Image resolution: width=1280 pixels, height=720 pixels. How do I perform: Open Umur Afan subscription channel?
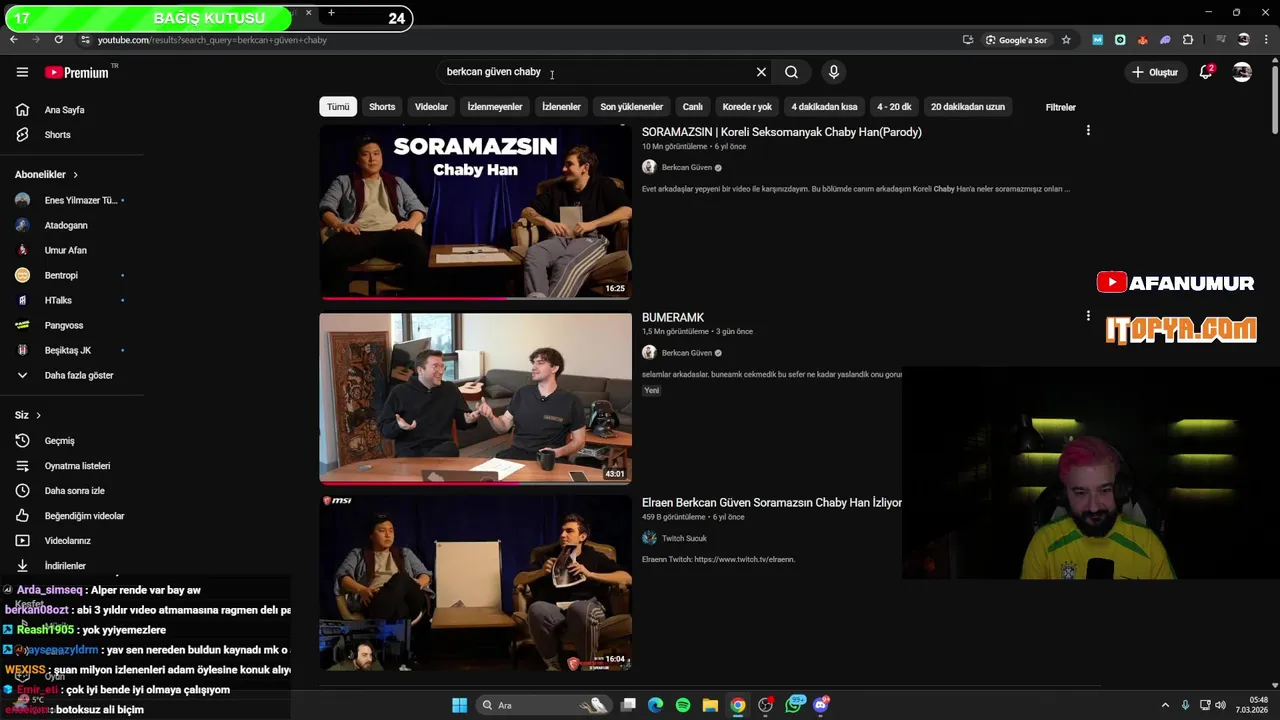(65, 250)
